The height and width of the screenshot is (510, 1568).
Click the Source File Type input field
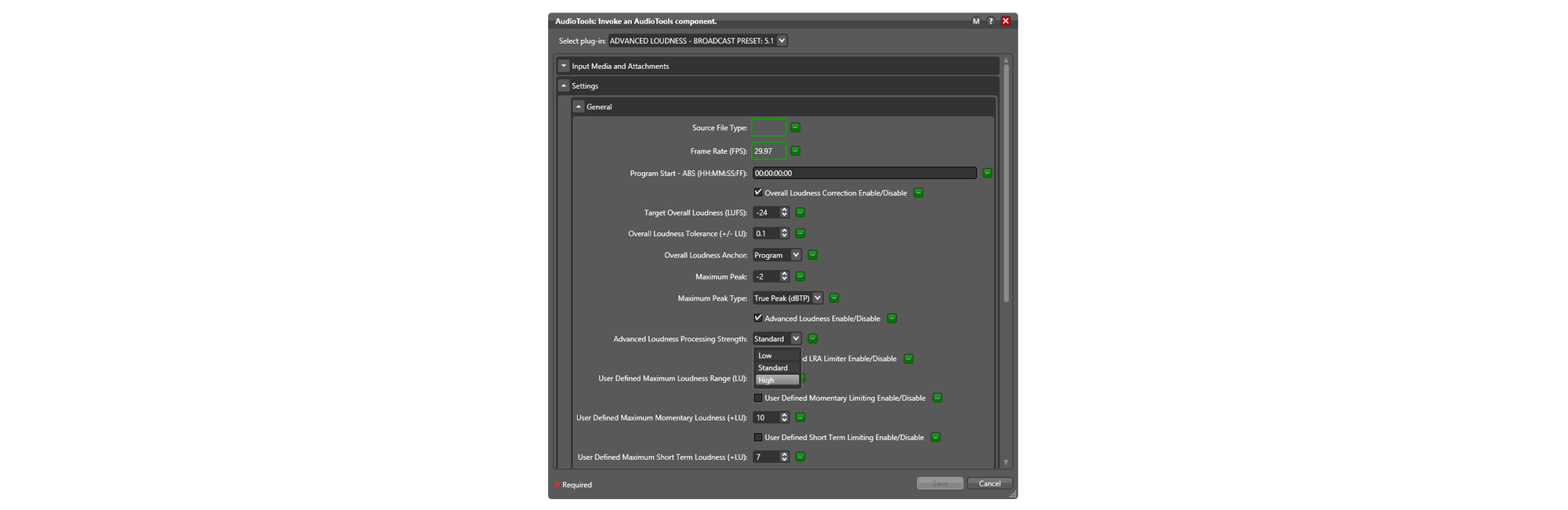click(768, 127)
